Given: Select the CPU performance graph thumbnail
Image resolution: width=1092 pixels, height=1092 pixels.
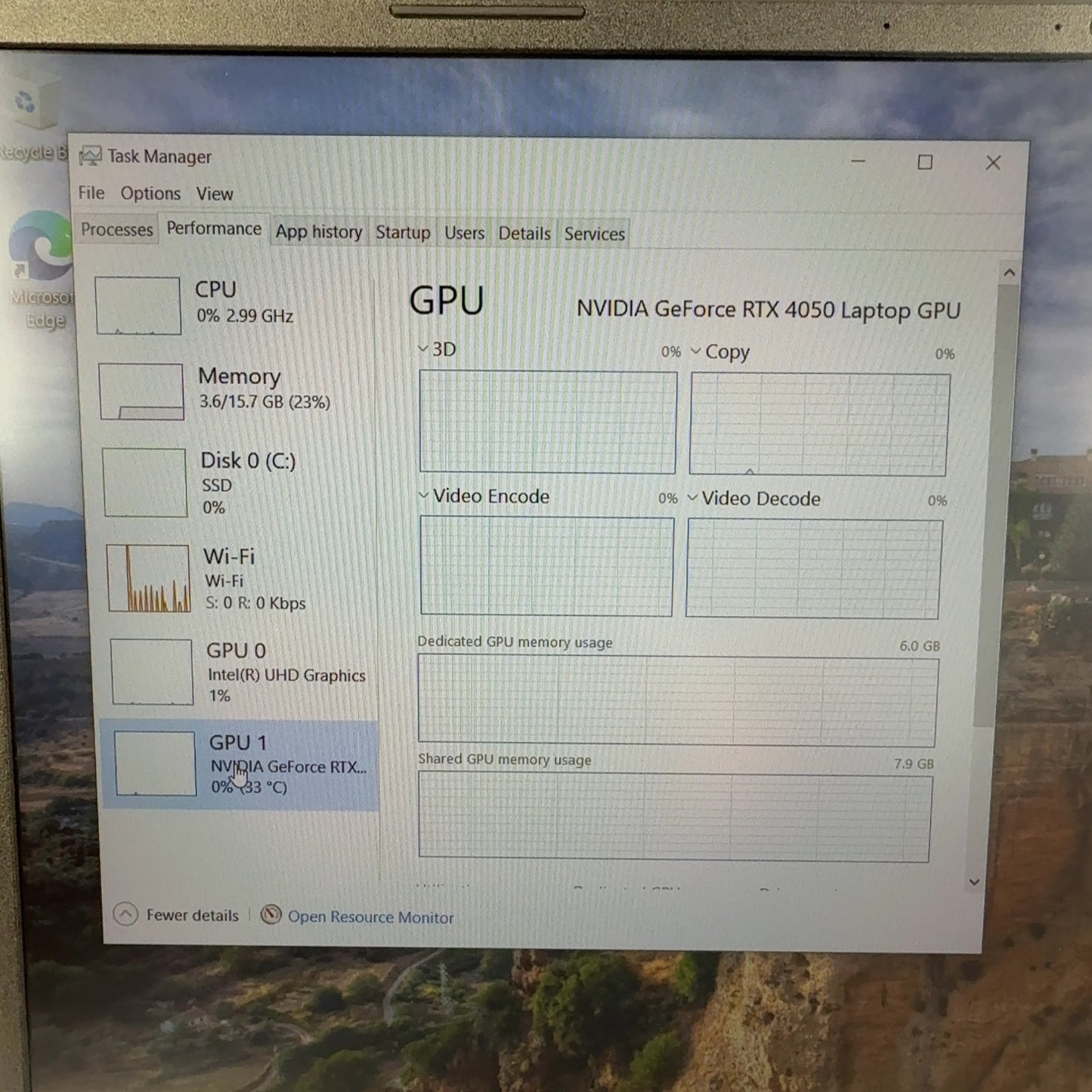Looking at the screenshot, I should click(x=138, y=305).
